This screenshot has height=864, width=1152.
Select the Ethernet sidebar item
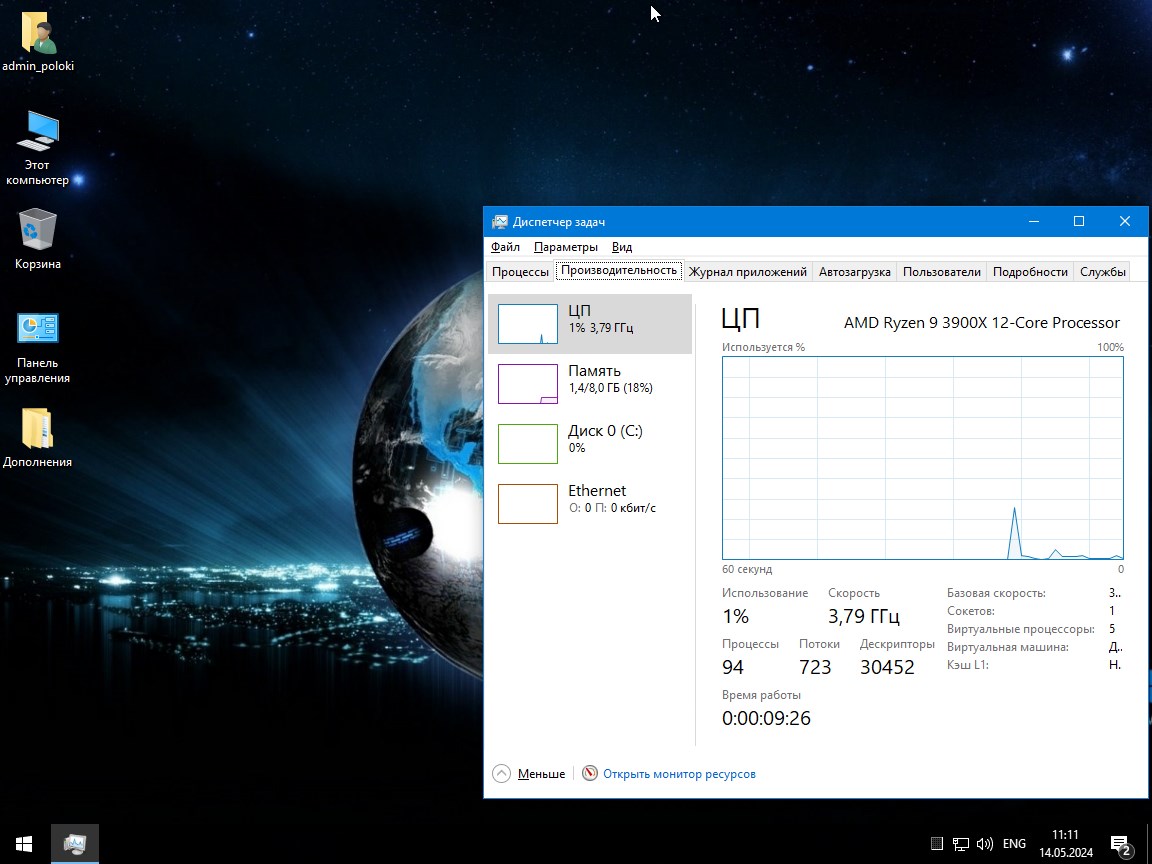[x=590, y=503]
